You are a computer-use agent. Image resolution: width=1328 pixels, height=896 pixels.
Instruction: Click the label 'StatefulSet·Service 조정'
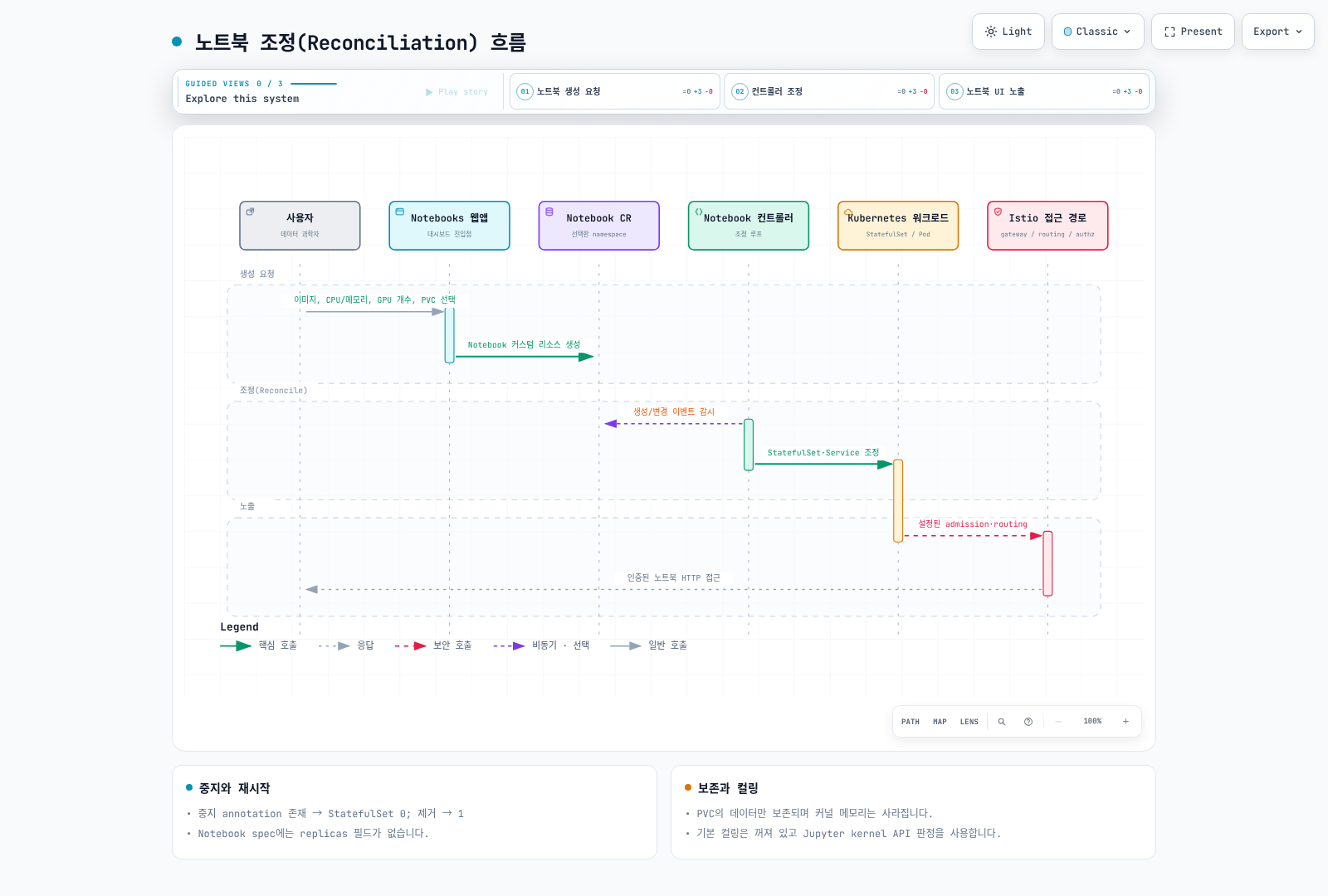(x=823, y=453)
